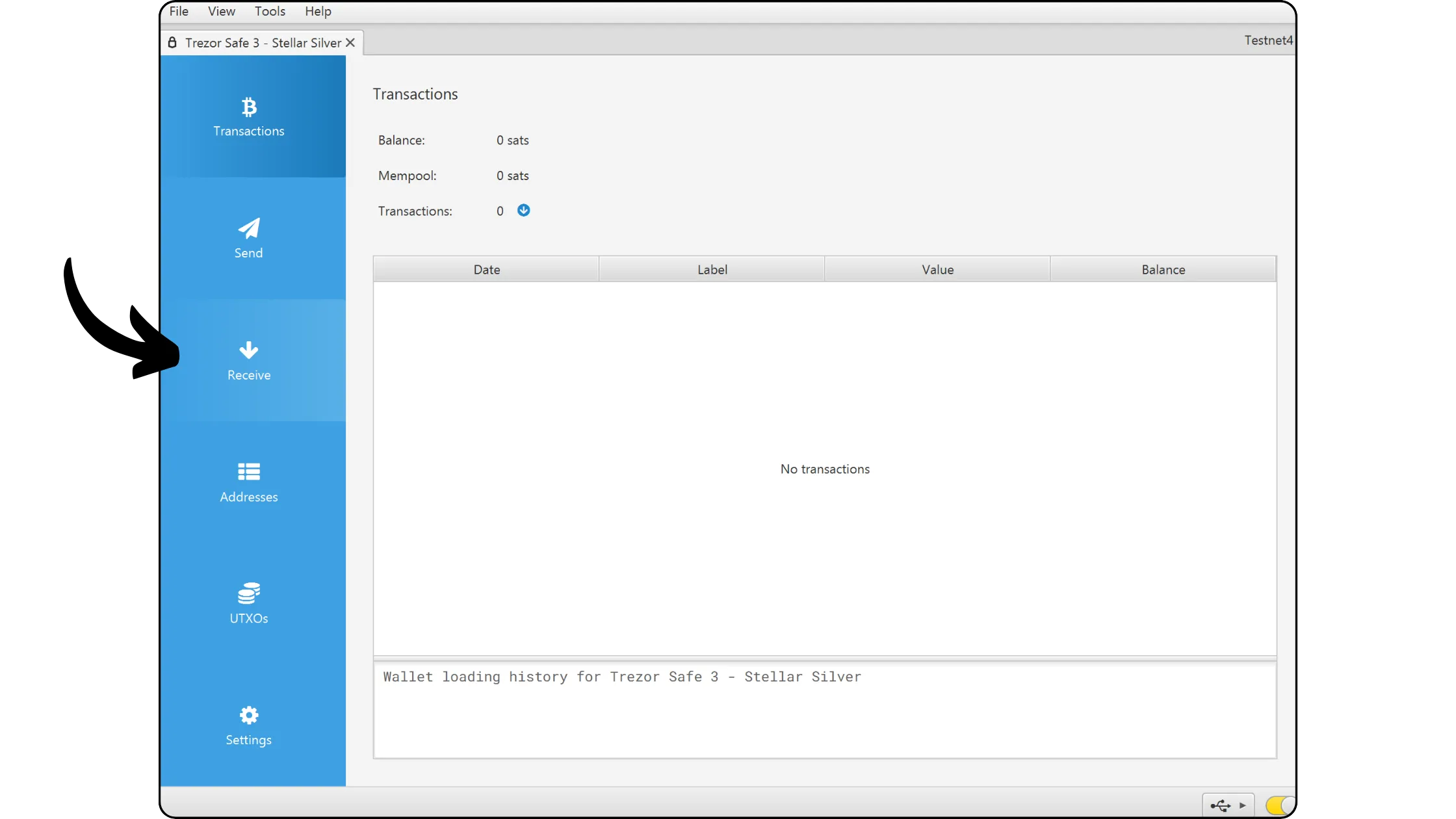Toggle the yellow server connection switch

(x=1279, y=805)
